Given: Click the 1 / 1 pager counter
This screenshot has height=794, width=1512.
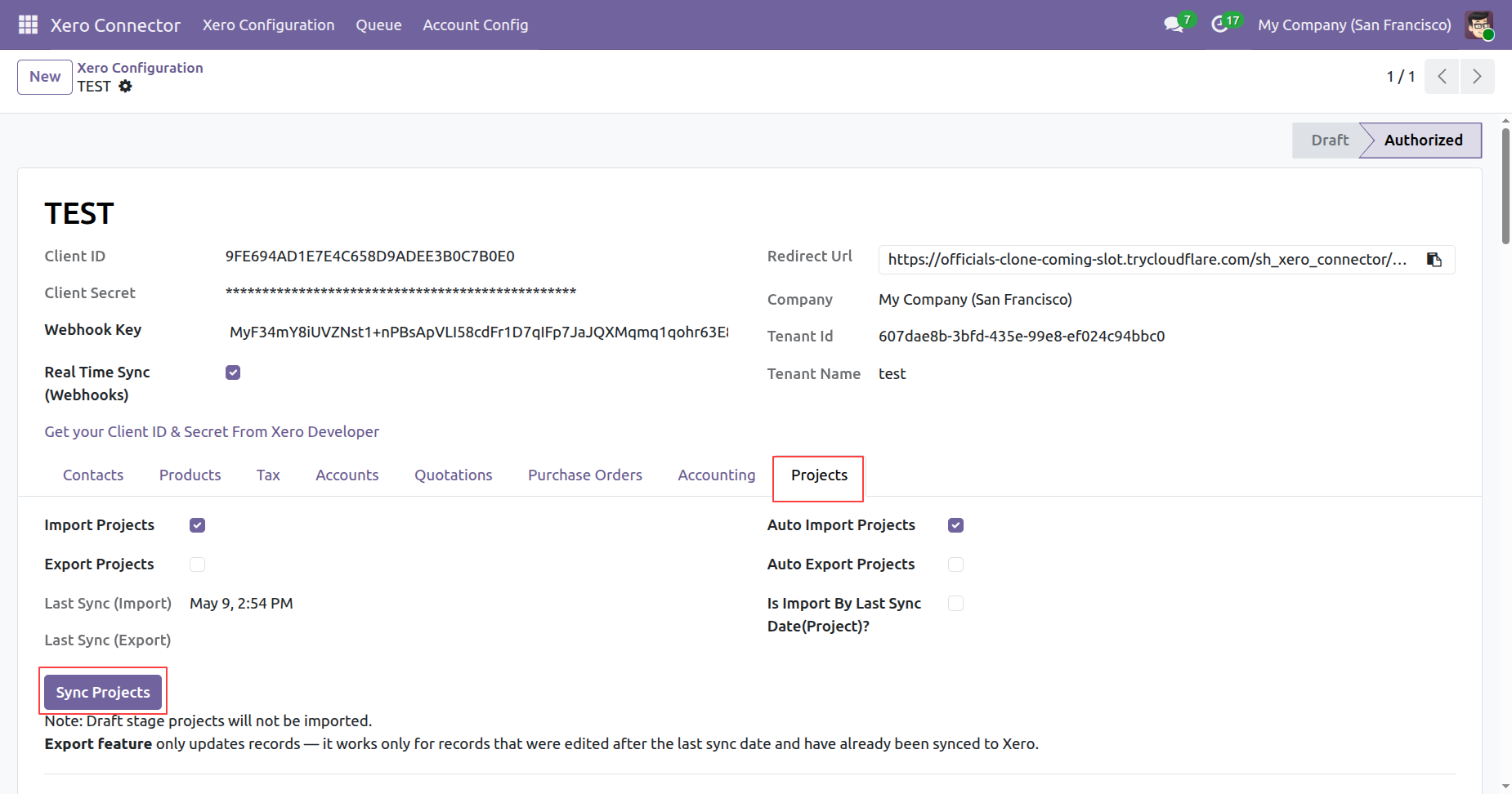Looking at the screenshot, I should coord(1400,77).
